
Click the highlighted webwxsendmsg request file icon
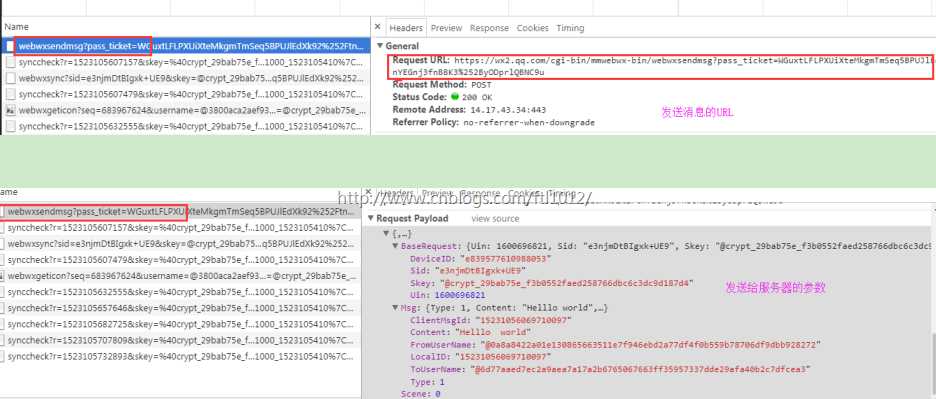click(x=10, y=46)
